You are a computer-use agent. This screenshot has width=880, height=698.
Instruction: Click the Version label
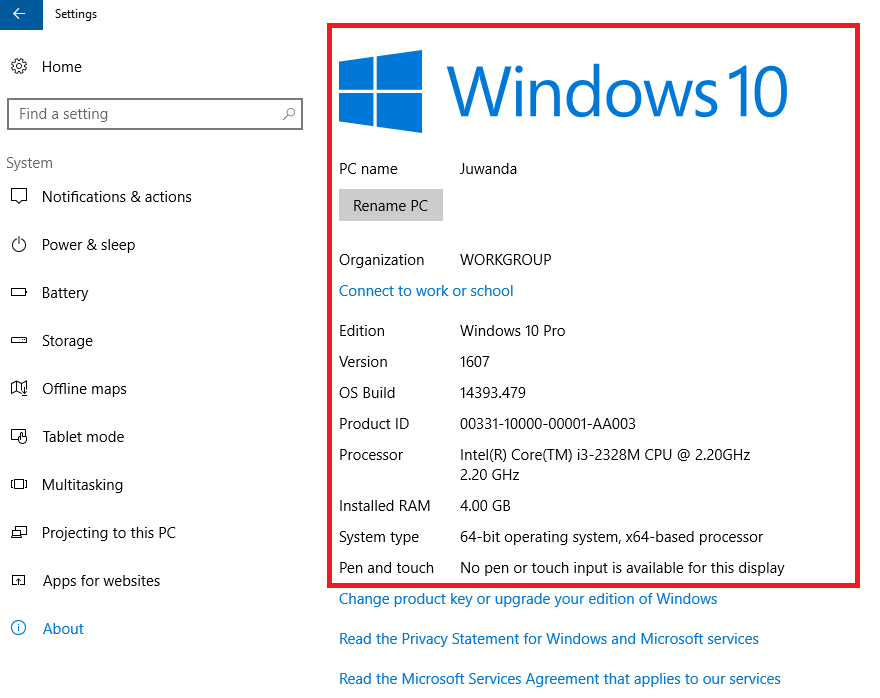point(363,362)
